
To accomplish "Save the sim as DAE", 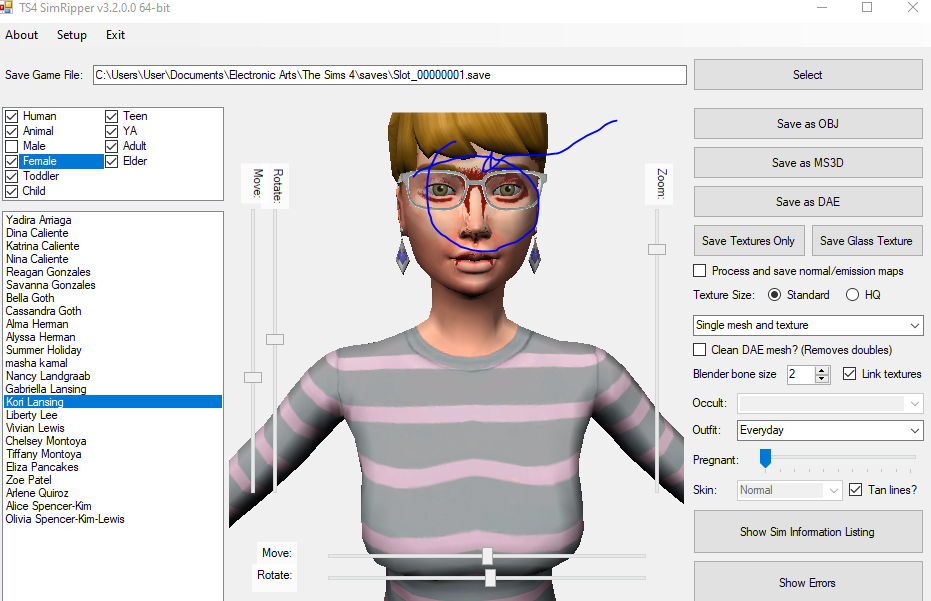I will click(806, 201).
